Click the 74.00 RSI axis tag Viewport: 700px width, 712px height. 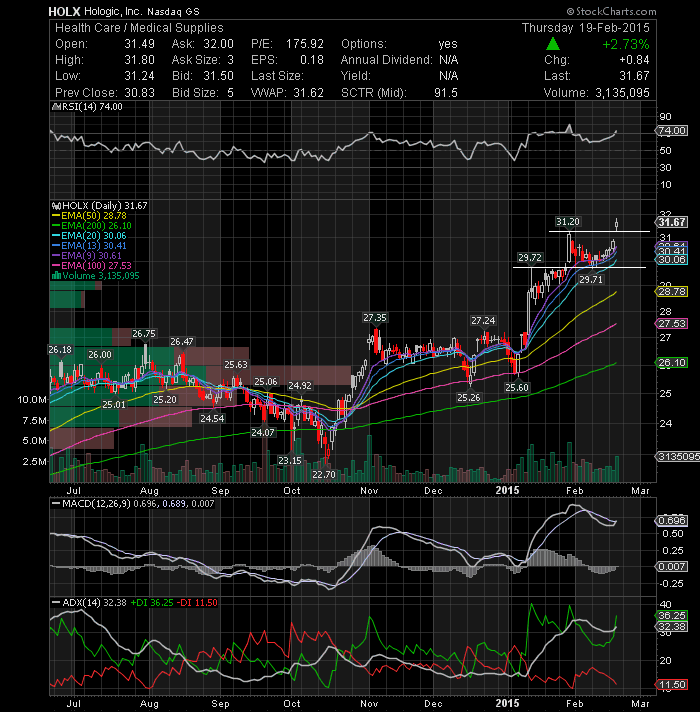(672, 131)
